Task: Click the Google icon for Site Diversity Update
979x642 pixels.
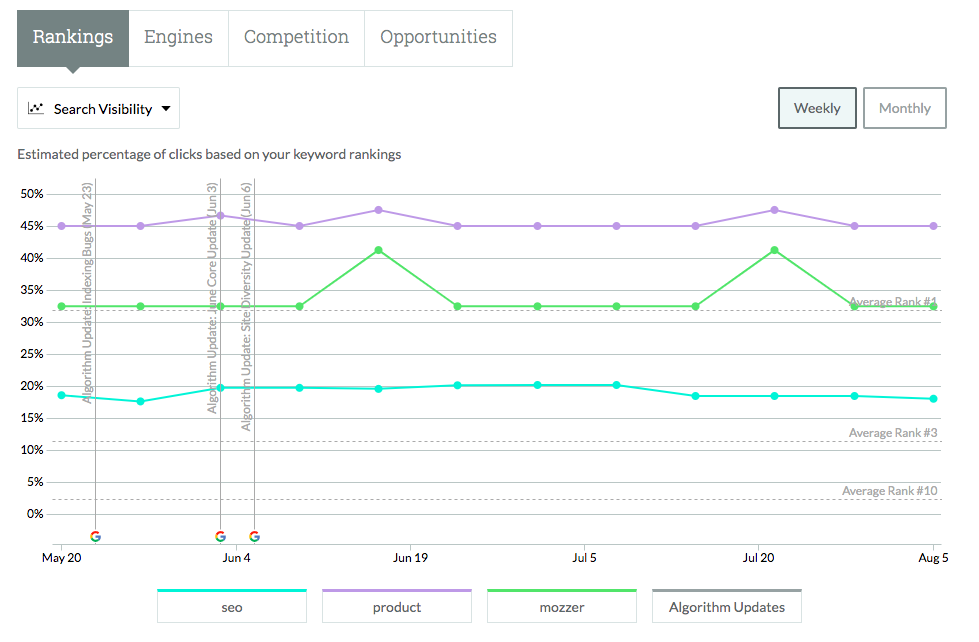Action: click(255, 536)
